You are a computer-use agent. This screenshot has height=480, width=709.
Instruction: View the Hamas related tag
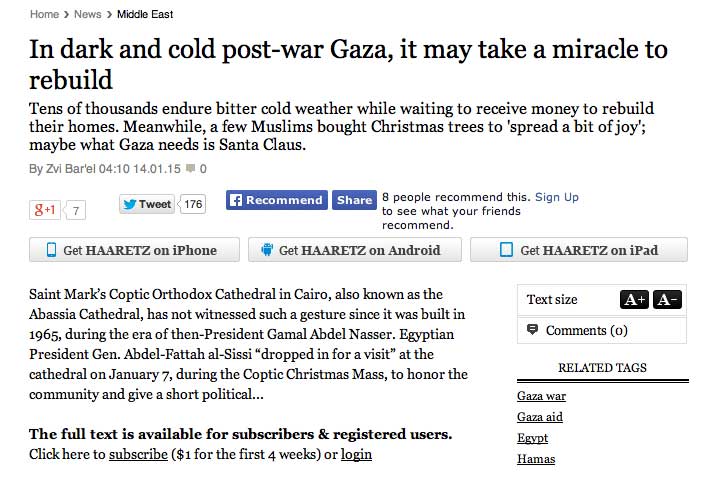[x=535, y=459]
